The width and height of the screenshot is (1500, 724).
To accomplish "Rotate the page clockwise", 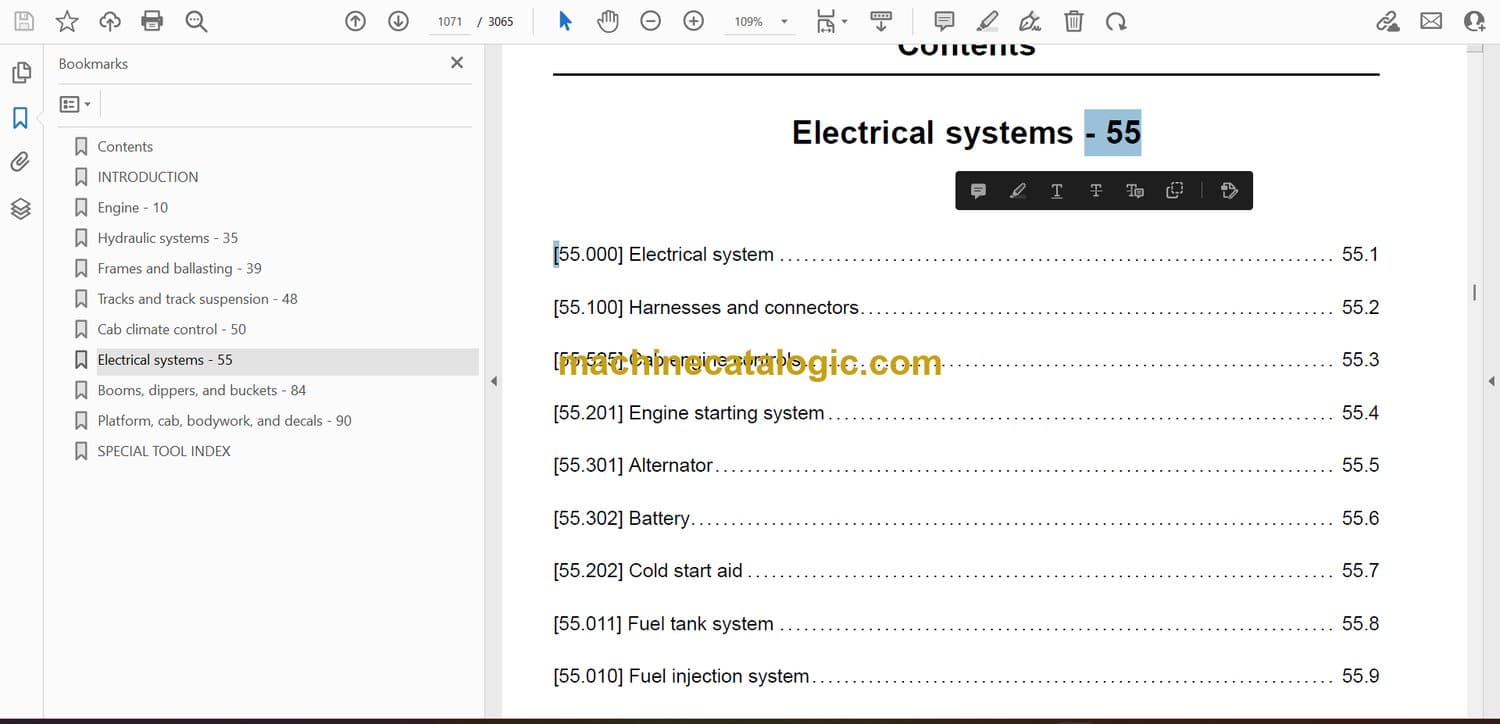I will tap(1116, 21).
